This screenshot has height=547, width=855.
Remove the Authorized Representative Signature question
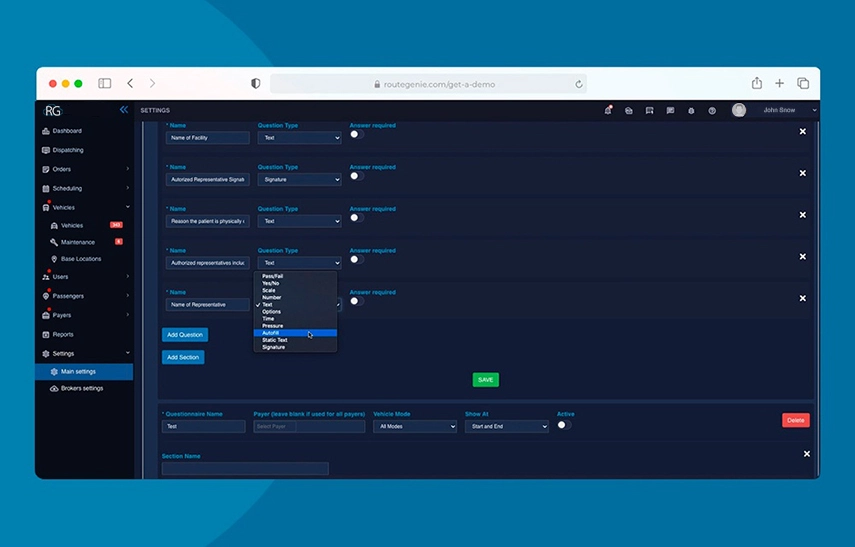pos(803,173)
